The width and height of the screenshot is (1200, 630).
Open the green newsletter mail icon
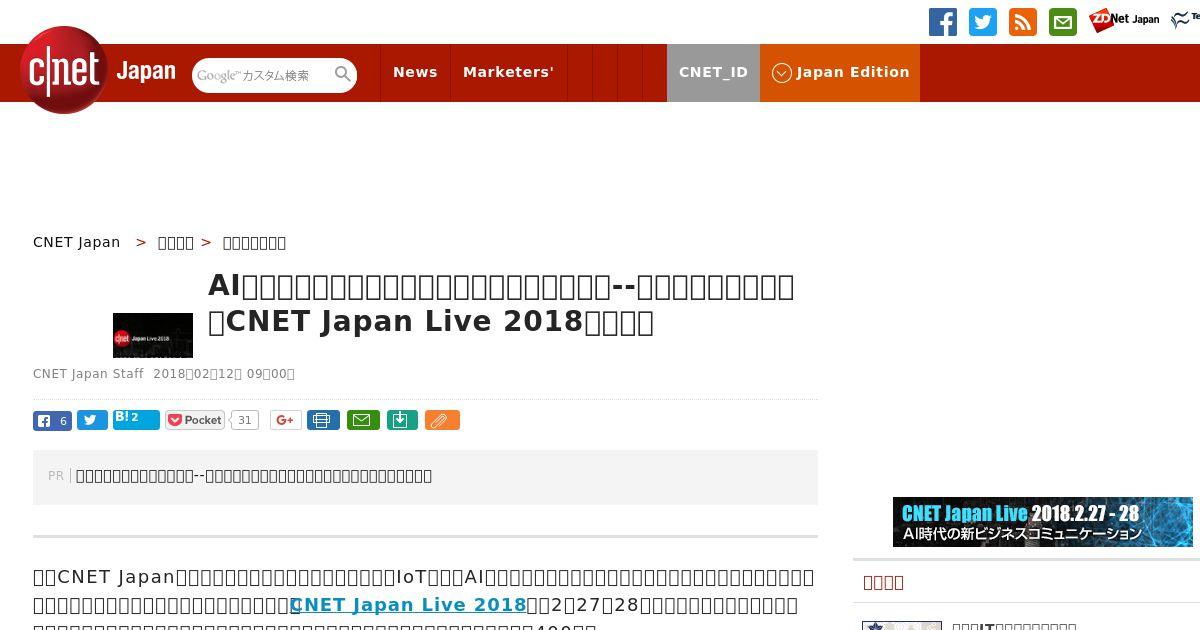[1063, 22]
